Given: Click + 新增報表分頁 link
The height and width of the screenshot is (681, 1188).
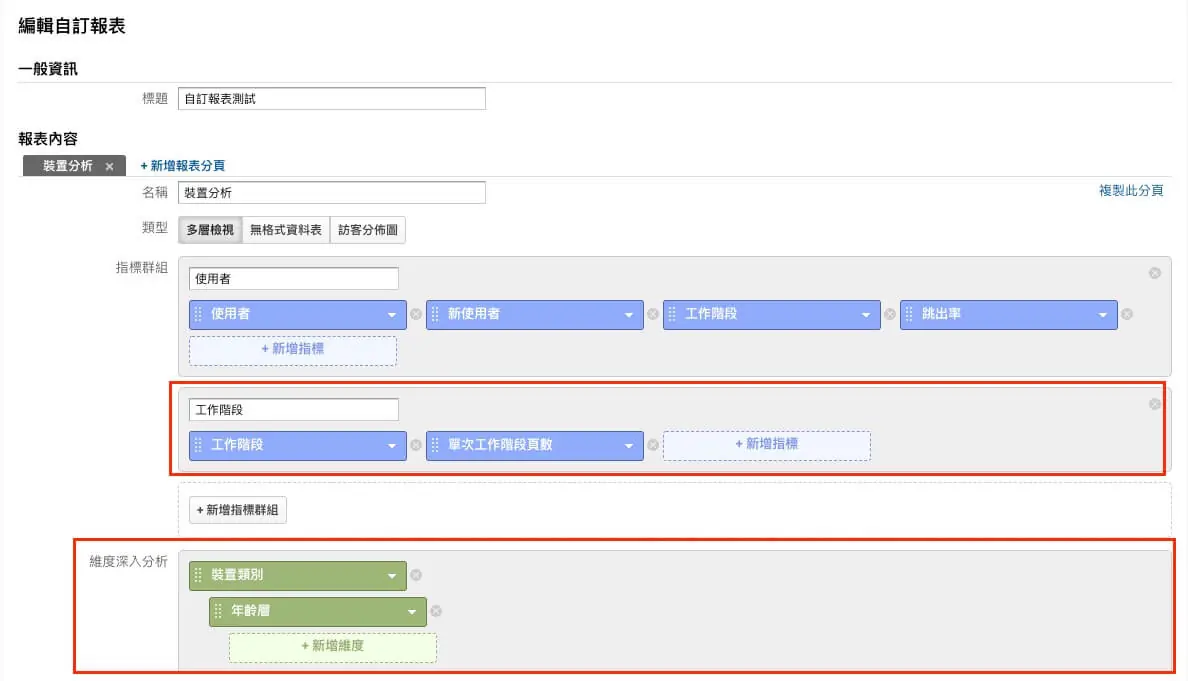Looking at the screenshot, I should pos(183,166).
